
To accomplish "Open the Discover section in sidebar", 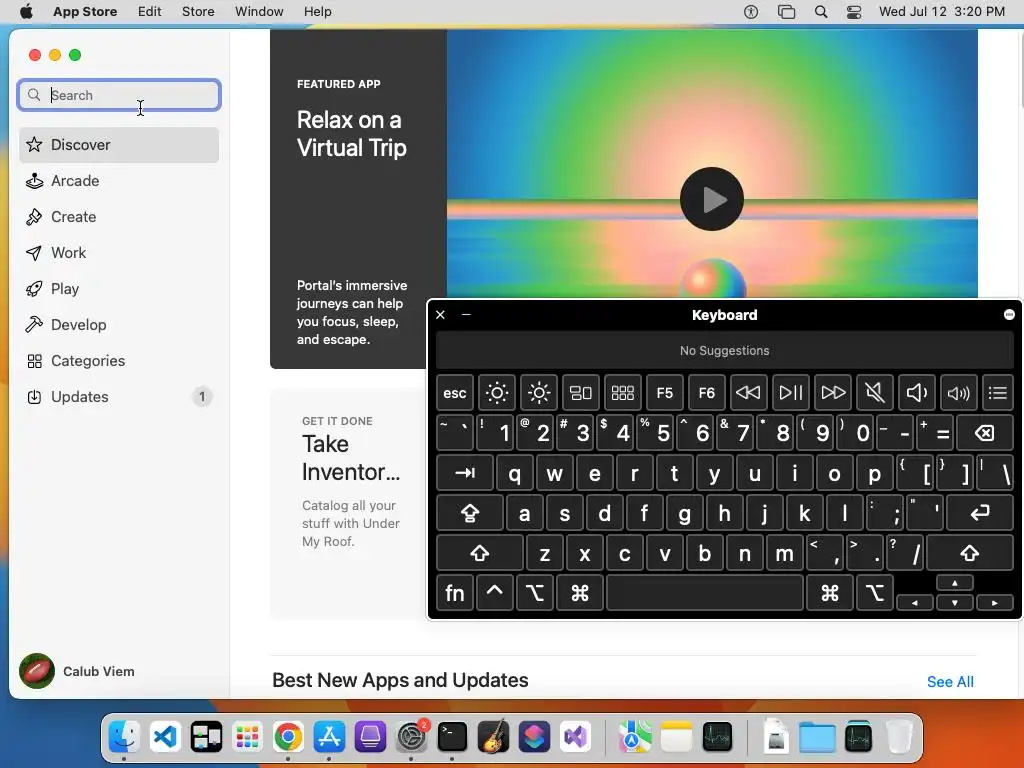I will (x=119, y=145).
